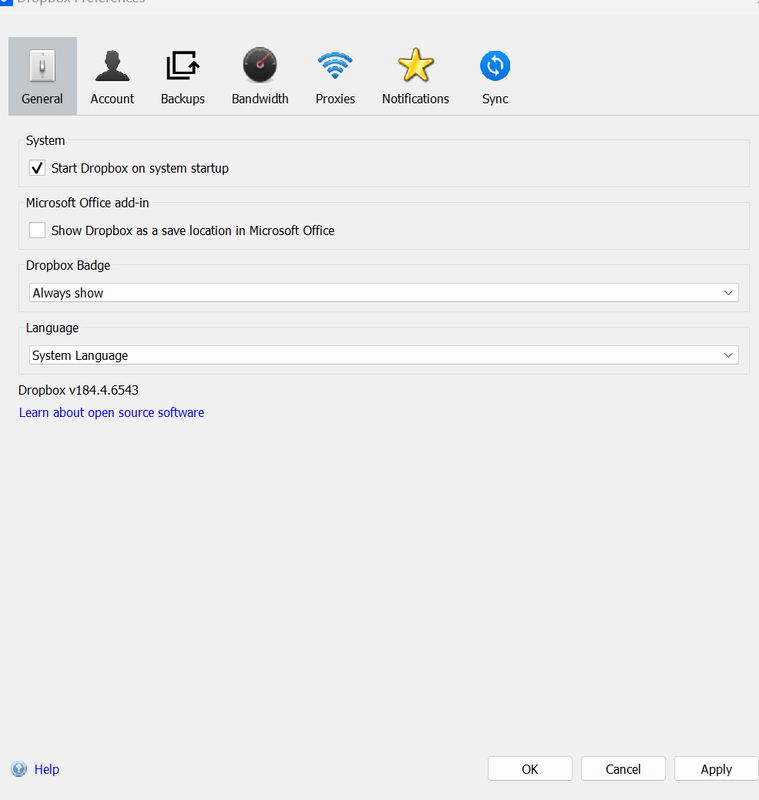The image size is (759, 800).
Task: Open the Backups tab
Action: (183, 76)
